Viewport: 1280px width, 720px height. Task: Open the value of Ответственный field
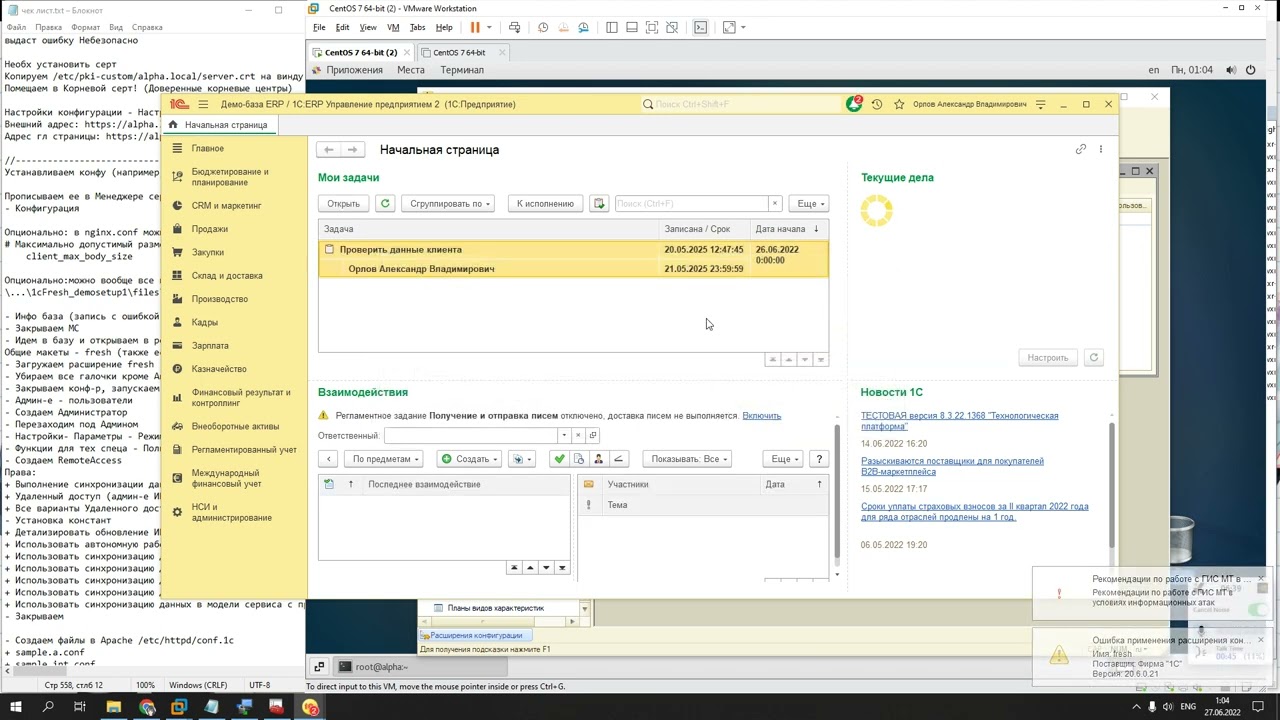point(592,435)
